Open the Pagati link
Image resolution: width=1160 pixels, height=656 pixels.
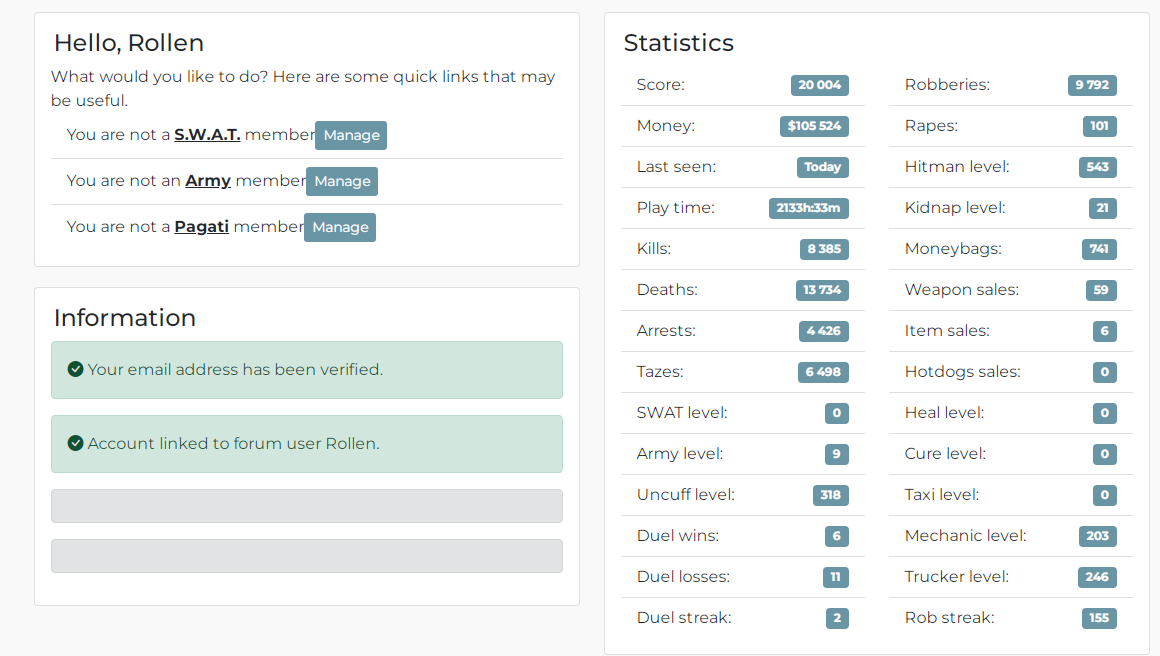tap(201, 226)
